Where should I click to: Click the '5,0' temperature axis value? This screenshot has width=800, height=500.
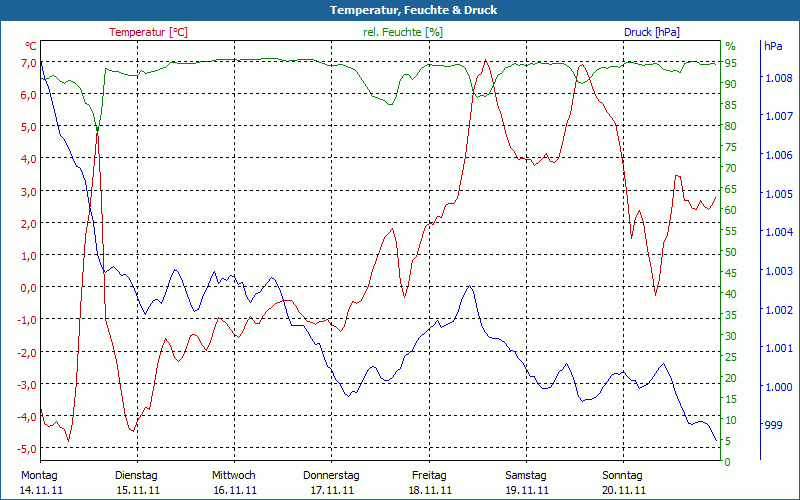click(28, 127)
